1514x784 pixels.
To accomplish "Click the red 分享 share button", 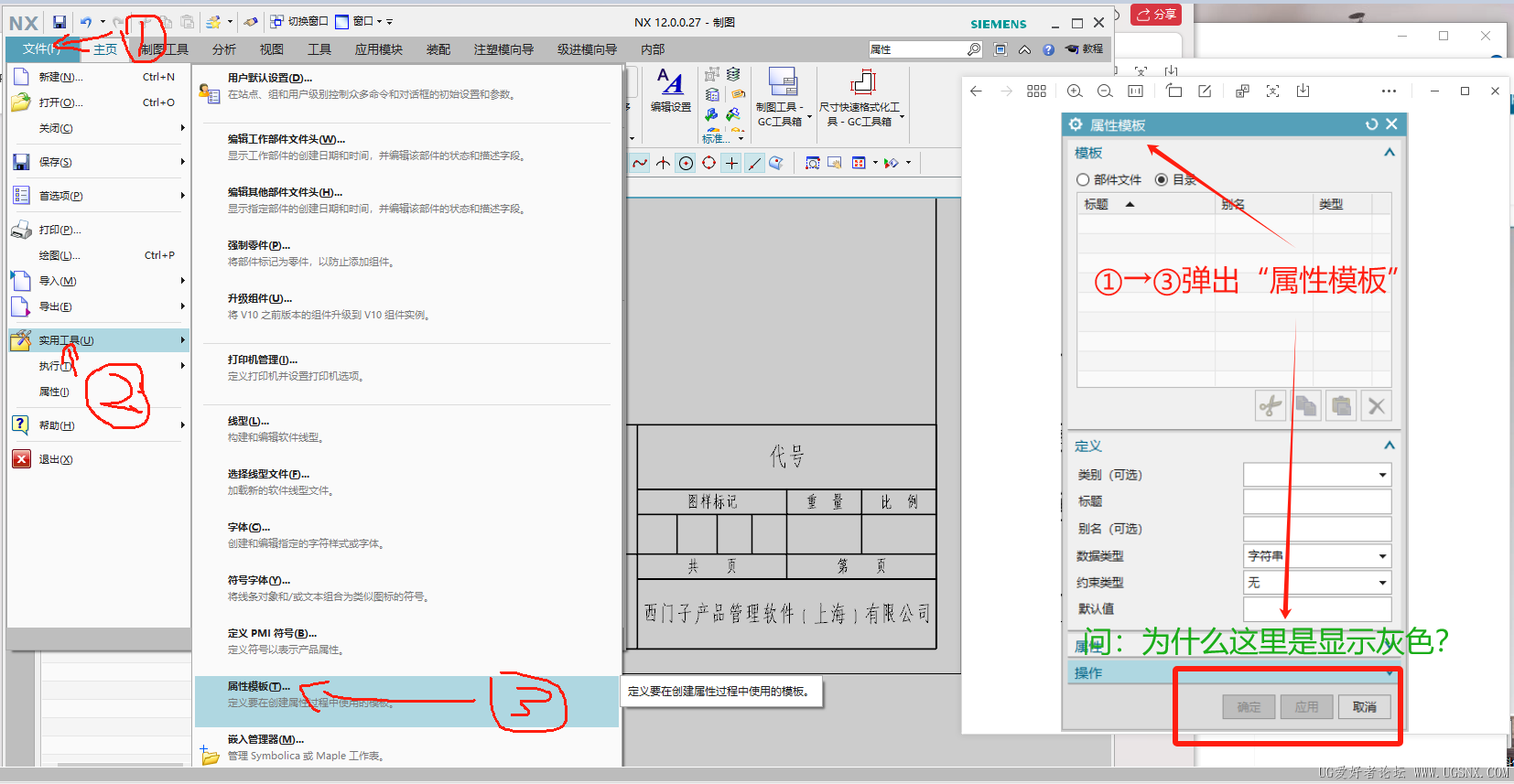I will [1156, 15].
